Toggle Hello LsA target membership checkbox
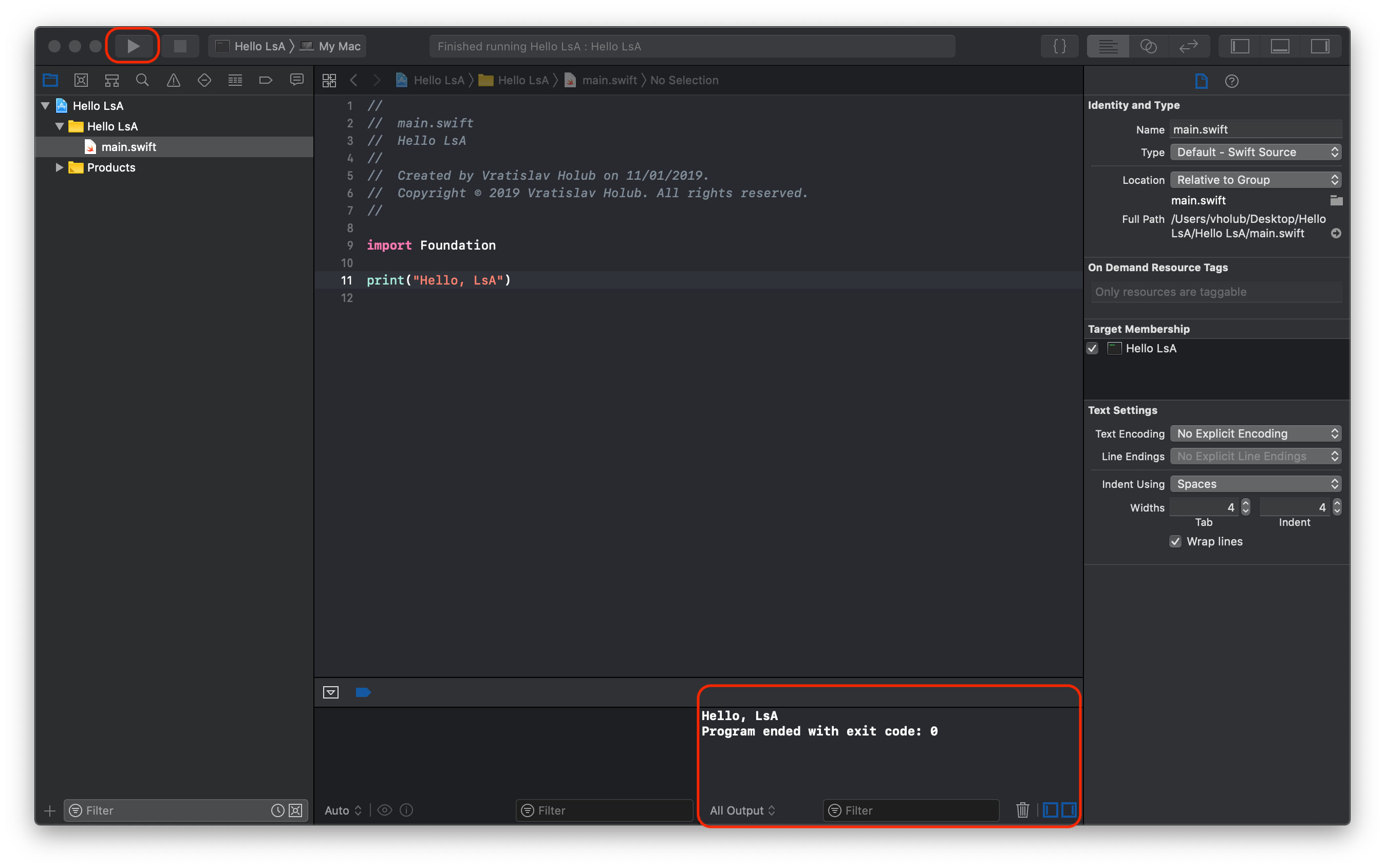The height and width of the screenshot is (868, 1385). click(1093, 348)
